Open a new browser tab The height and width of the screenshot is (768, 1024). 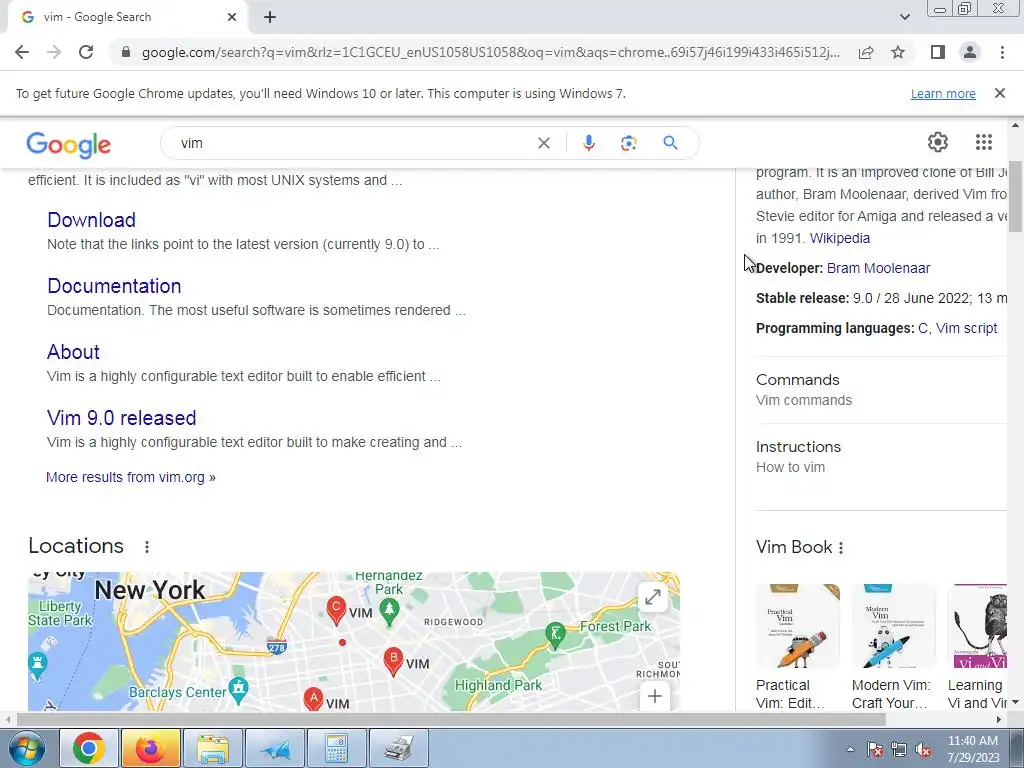[270, 18]
